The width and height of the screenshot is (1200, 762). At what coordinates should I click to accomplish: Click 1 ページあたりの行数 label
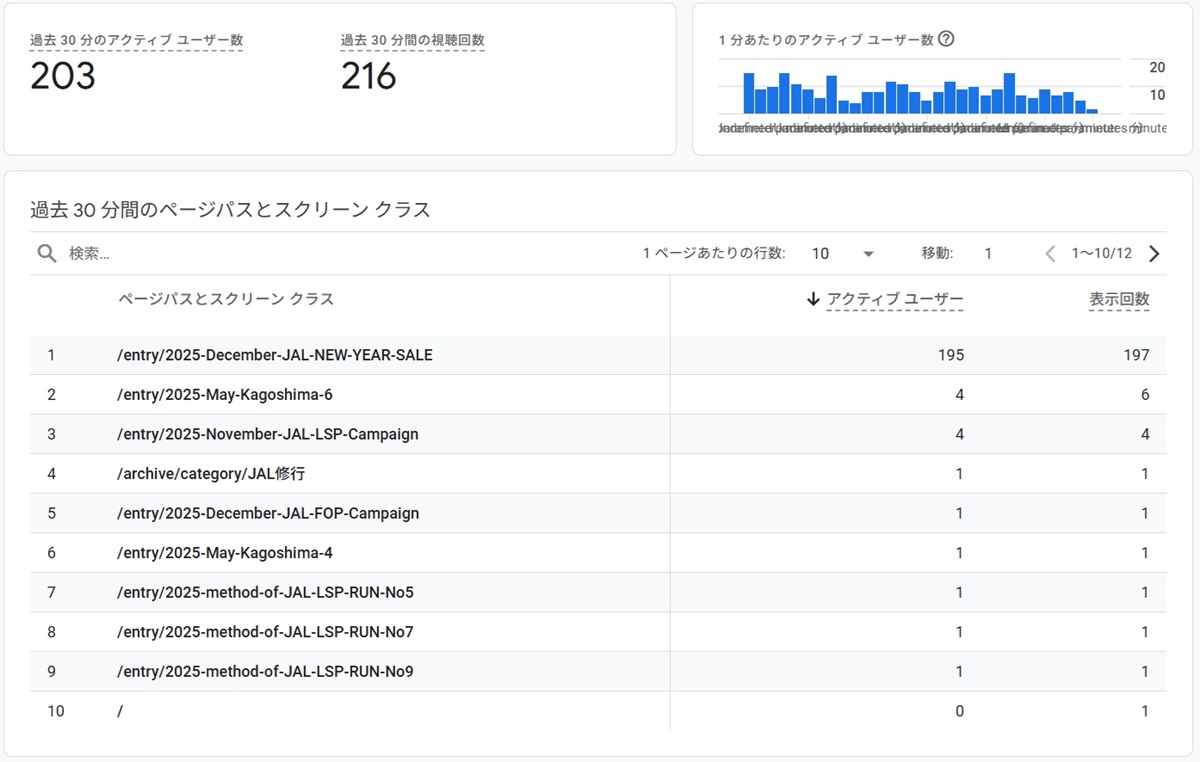click(x=714, y=254)
